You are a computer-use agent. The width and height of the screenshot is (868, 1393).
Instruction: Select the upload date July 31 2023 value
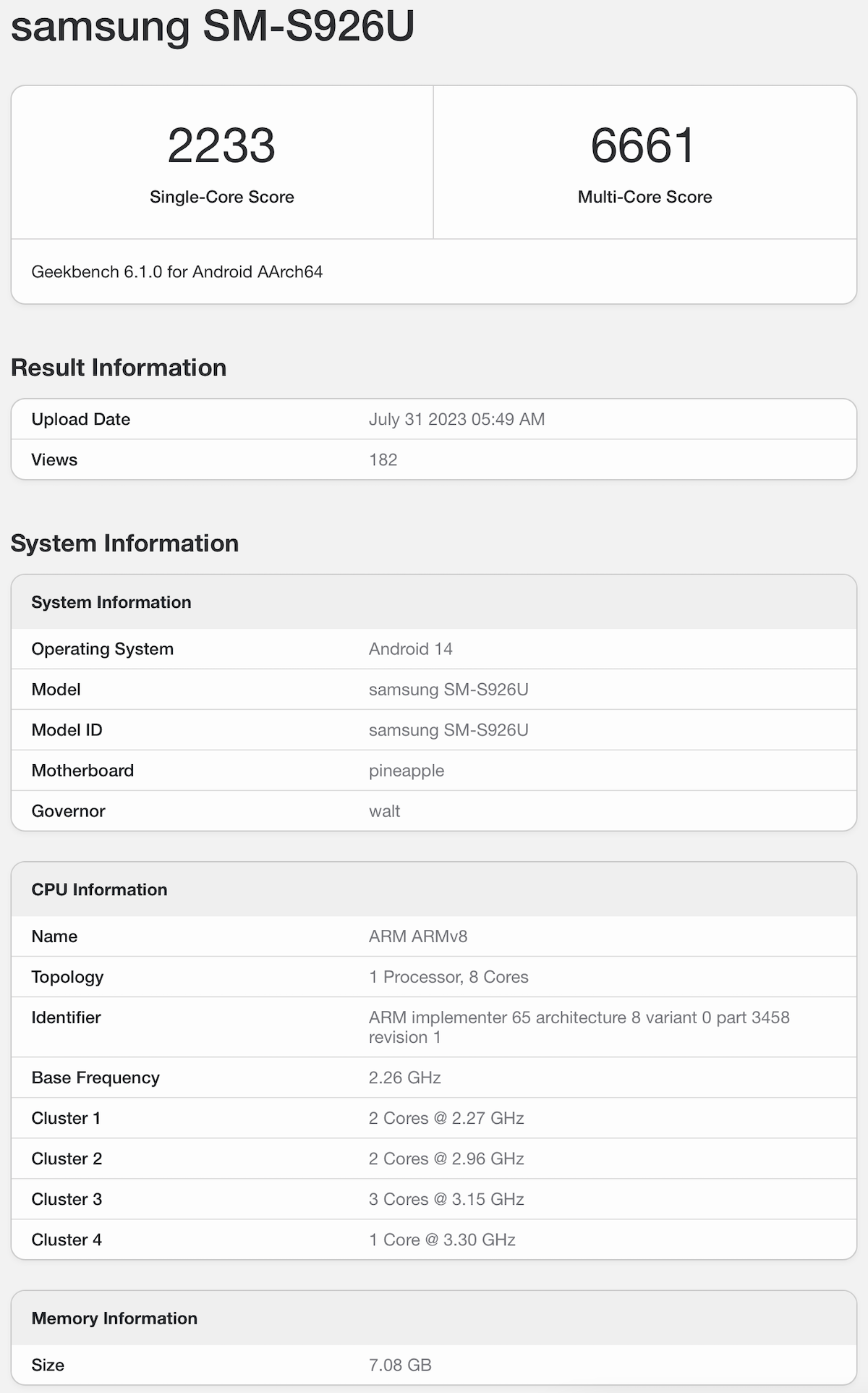456,420
